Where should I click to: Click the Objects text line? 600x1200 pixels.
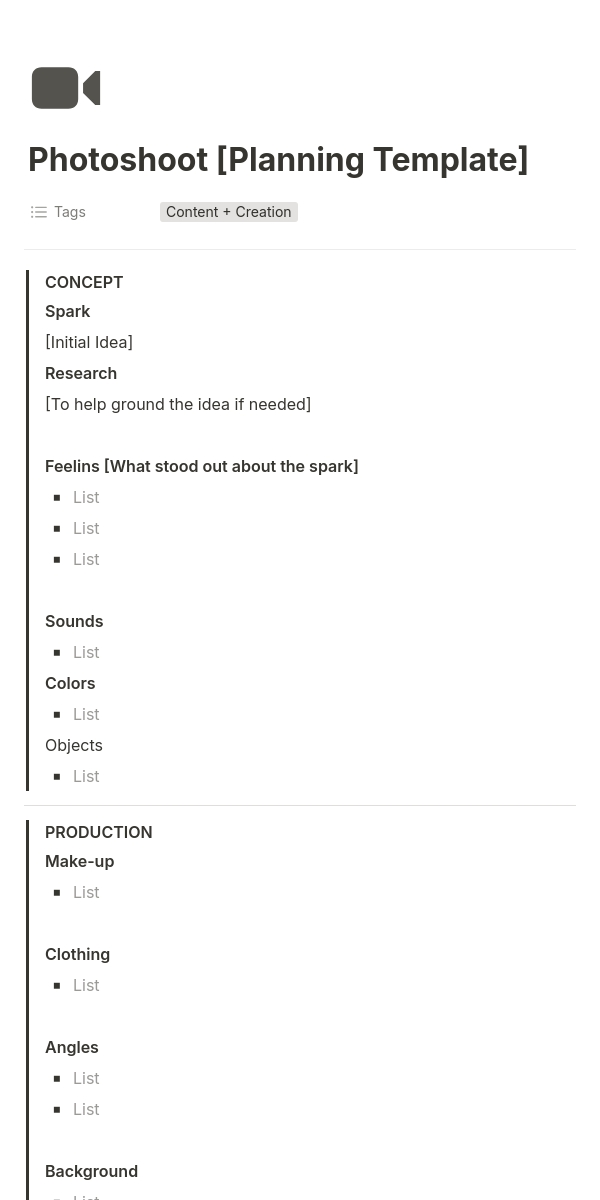74,745
